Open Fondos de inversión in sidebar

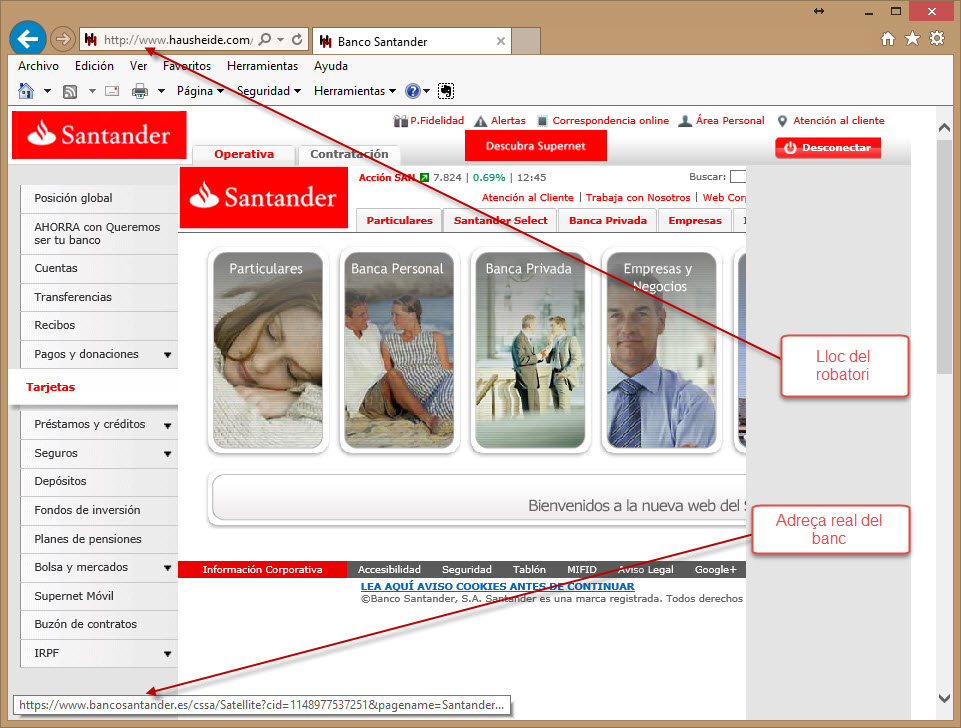(99, 510)
